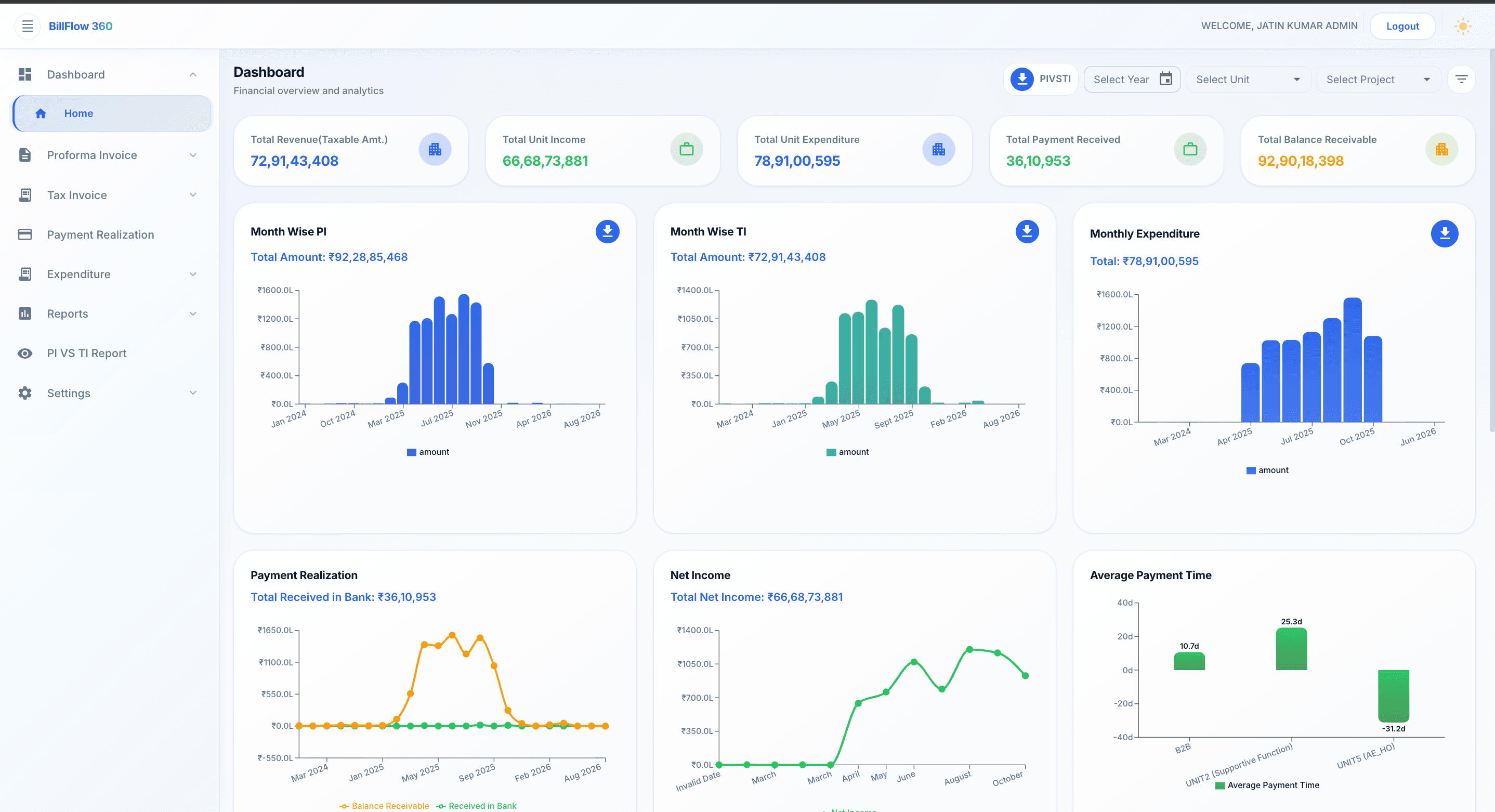Image resolution: width=1495 pixels, height=812 pixels.
Task: Toggle the Month Wise TI amount legend
Action: [x=847, y=452]
